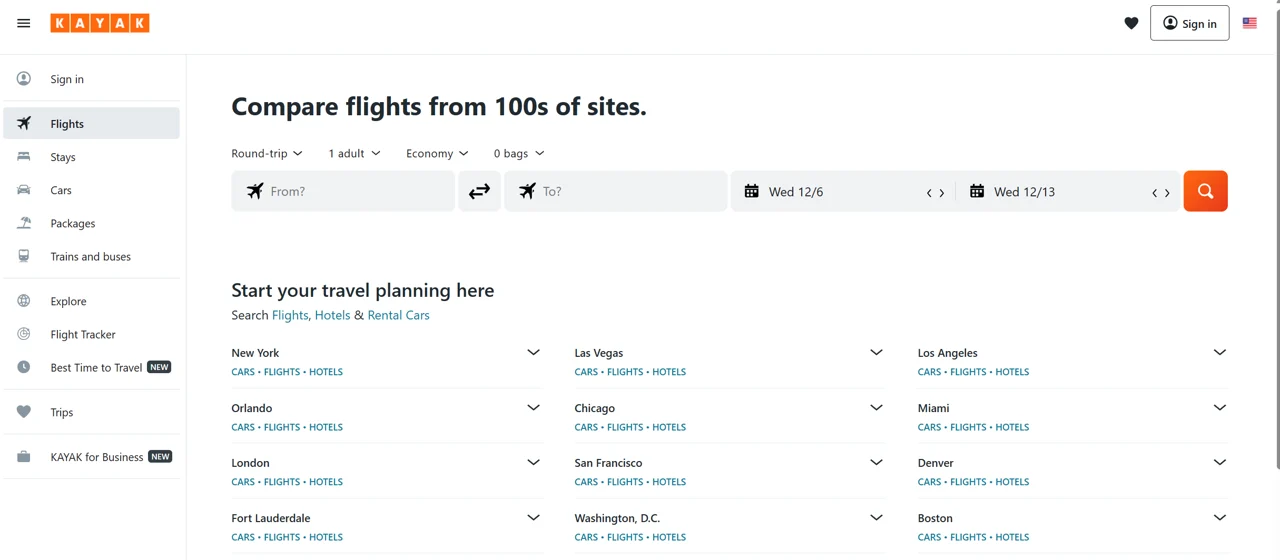The width and height of the screenshot is (1280, 560).
Task: Open Best Time to Travel
Action: click(91, 367)
